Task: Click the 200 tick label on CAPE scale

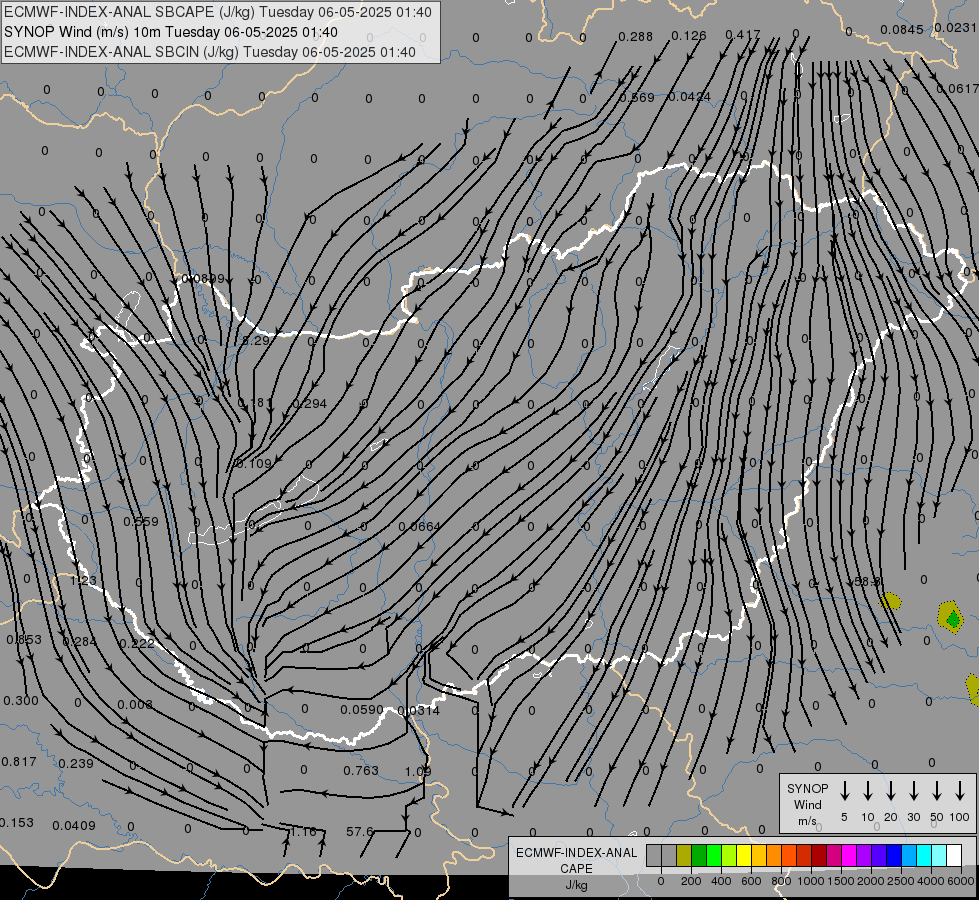Action: pyautogui.click(x=691, y=881)
